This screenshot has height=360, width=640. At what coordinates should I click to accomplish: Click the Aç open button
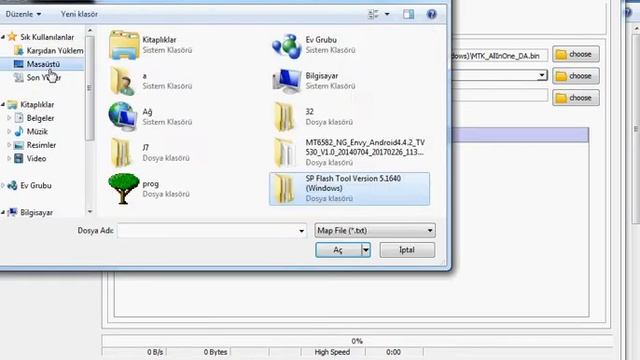tap(338, 250)
